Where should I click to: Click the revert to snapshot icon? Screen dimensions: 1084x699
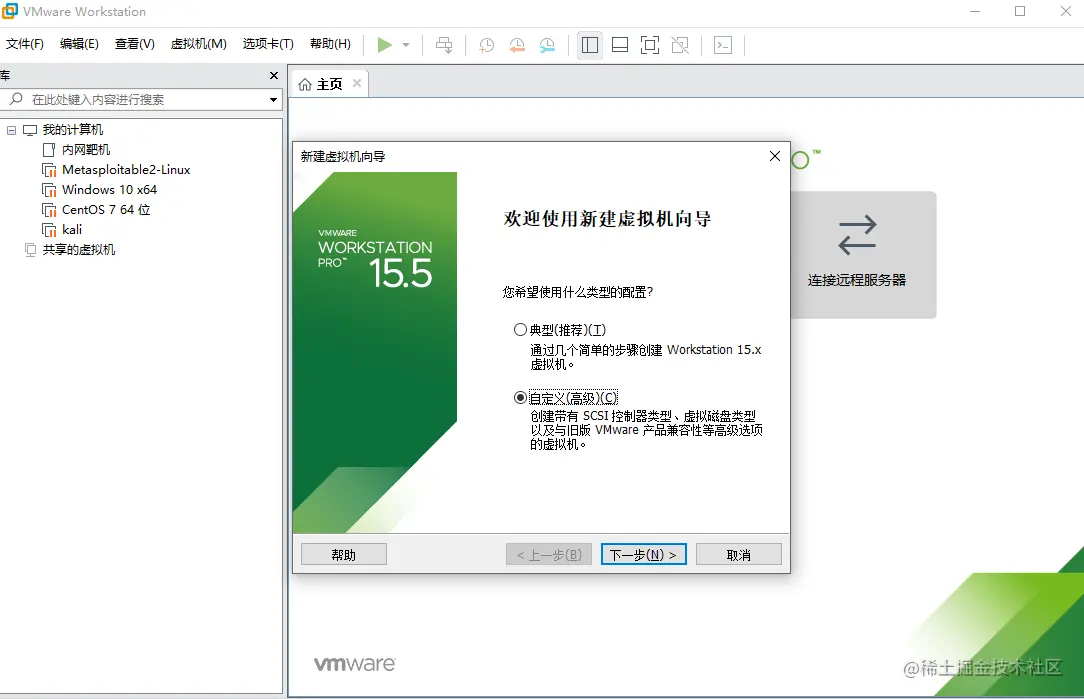point(517,46)
